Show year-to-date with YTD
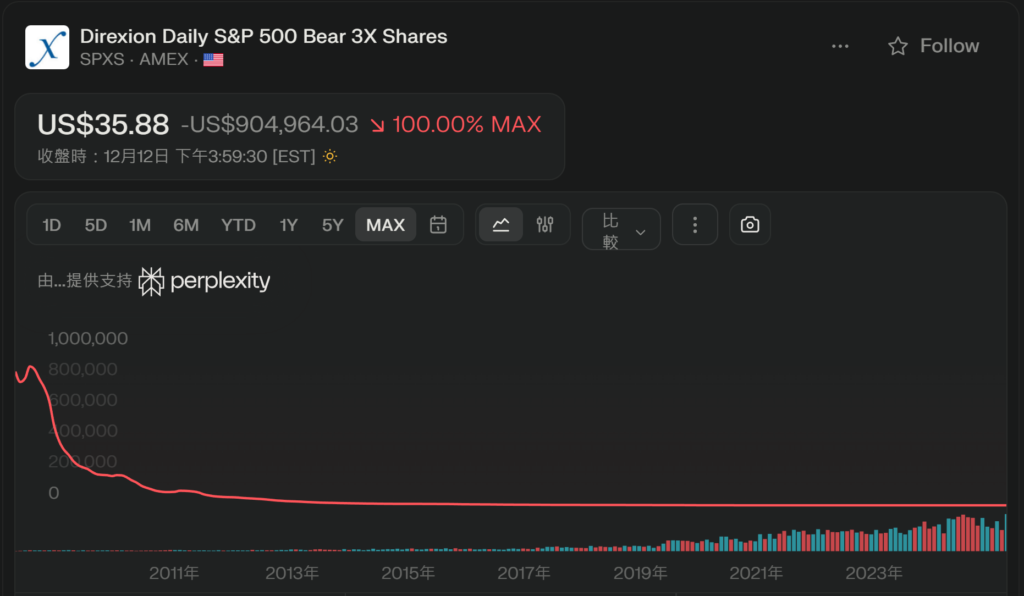1024x596 pixels. [x=238, y=225]
